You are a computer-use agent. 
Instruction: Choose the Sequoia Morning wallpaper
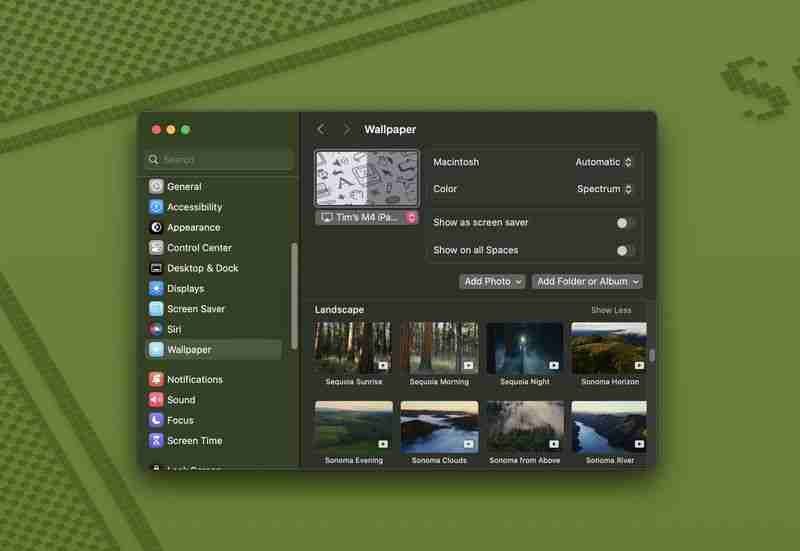439,348
